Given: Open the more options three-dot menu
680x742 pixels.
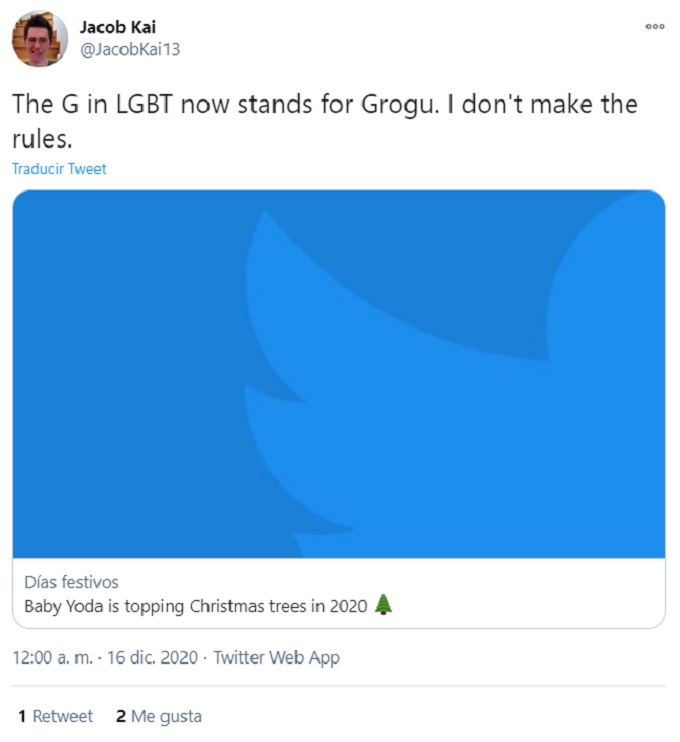Looking at the screenshot, I should pyautogui.click(x=654, y=27).
